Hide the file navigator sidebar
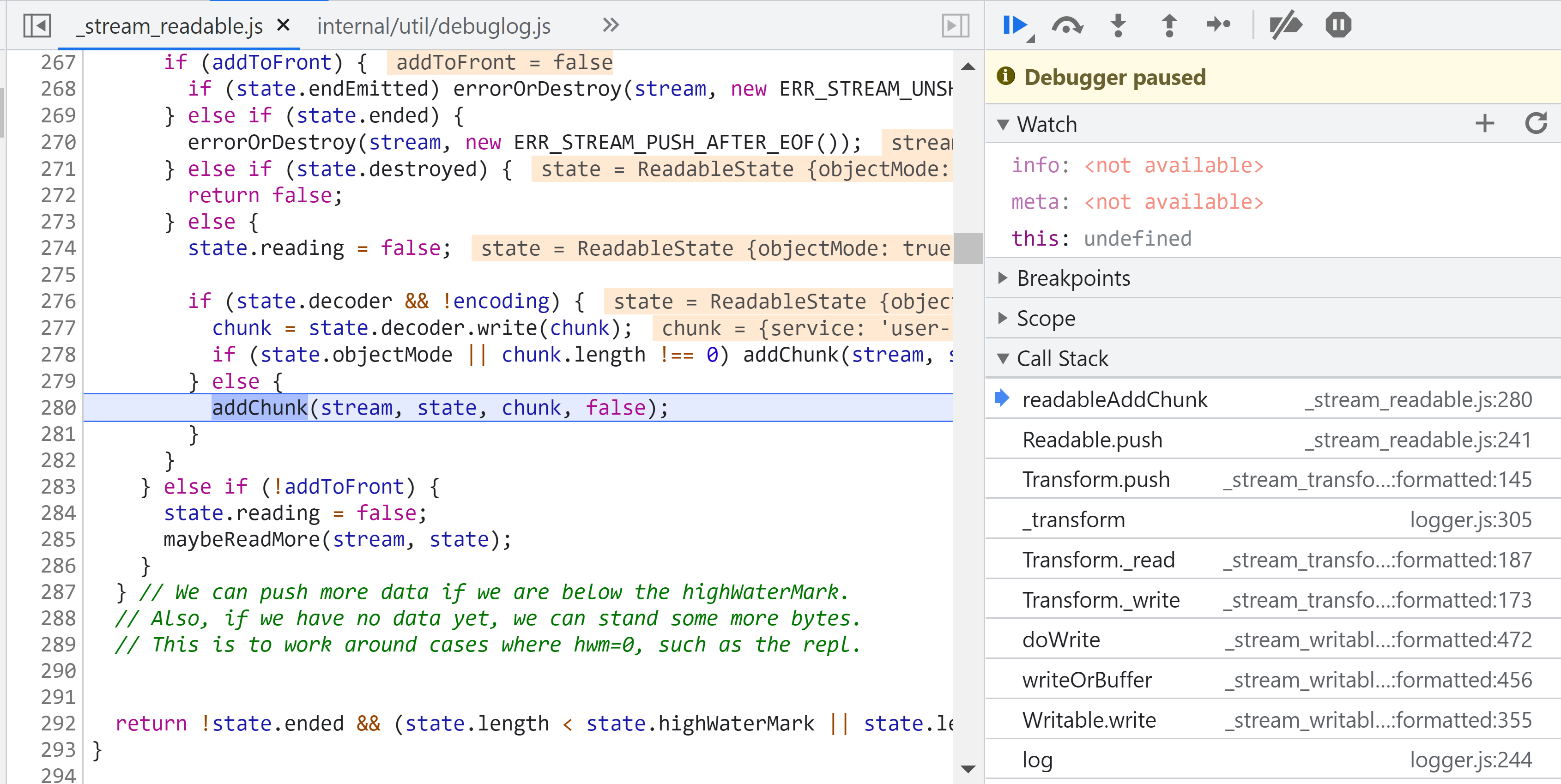This screenshot has width=1561, height=784. (36, 25)
